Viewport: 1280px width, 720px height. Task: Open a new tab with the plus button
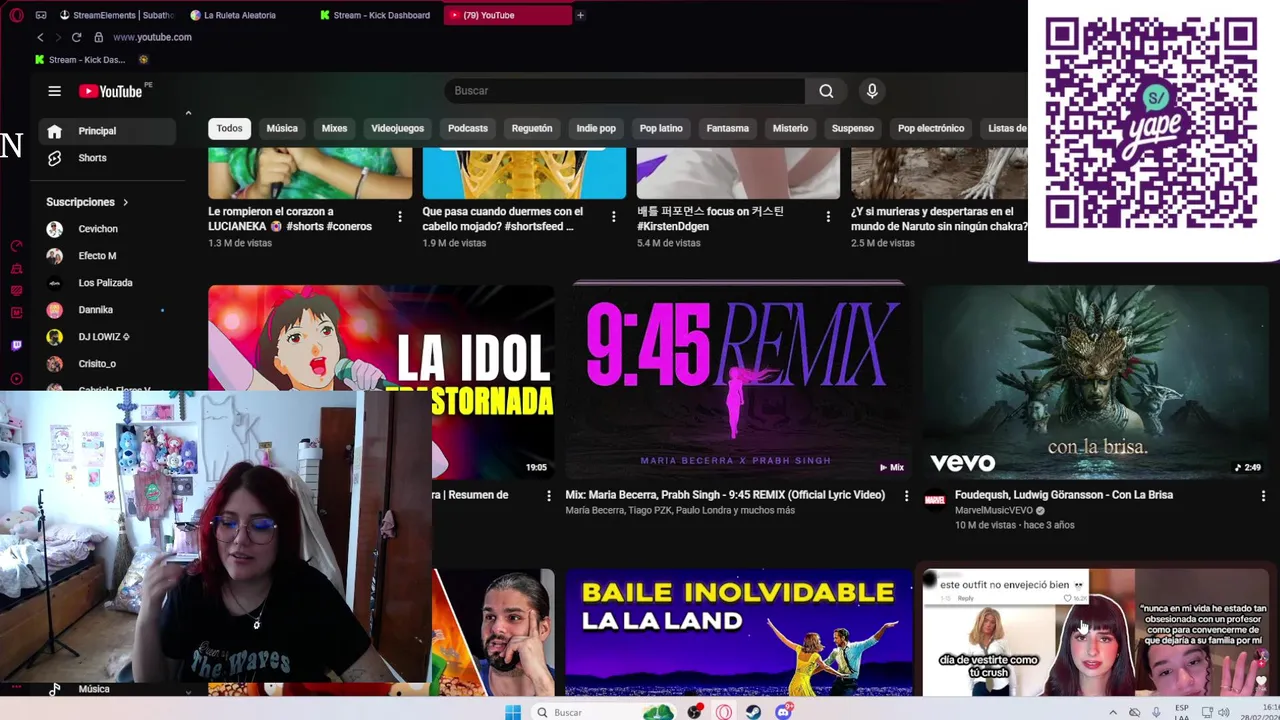tap(580, 15)
